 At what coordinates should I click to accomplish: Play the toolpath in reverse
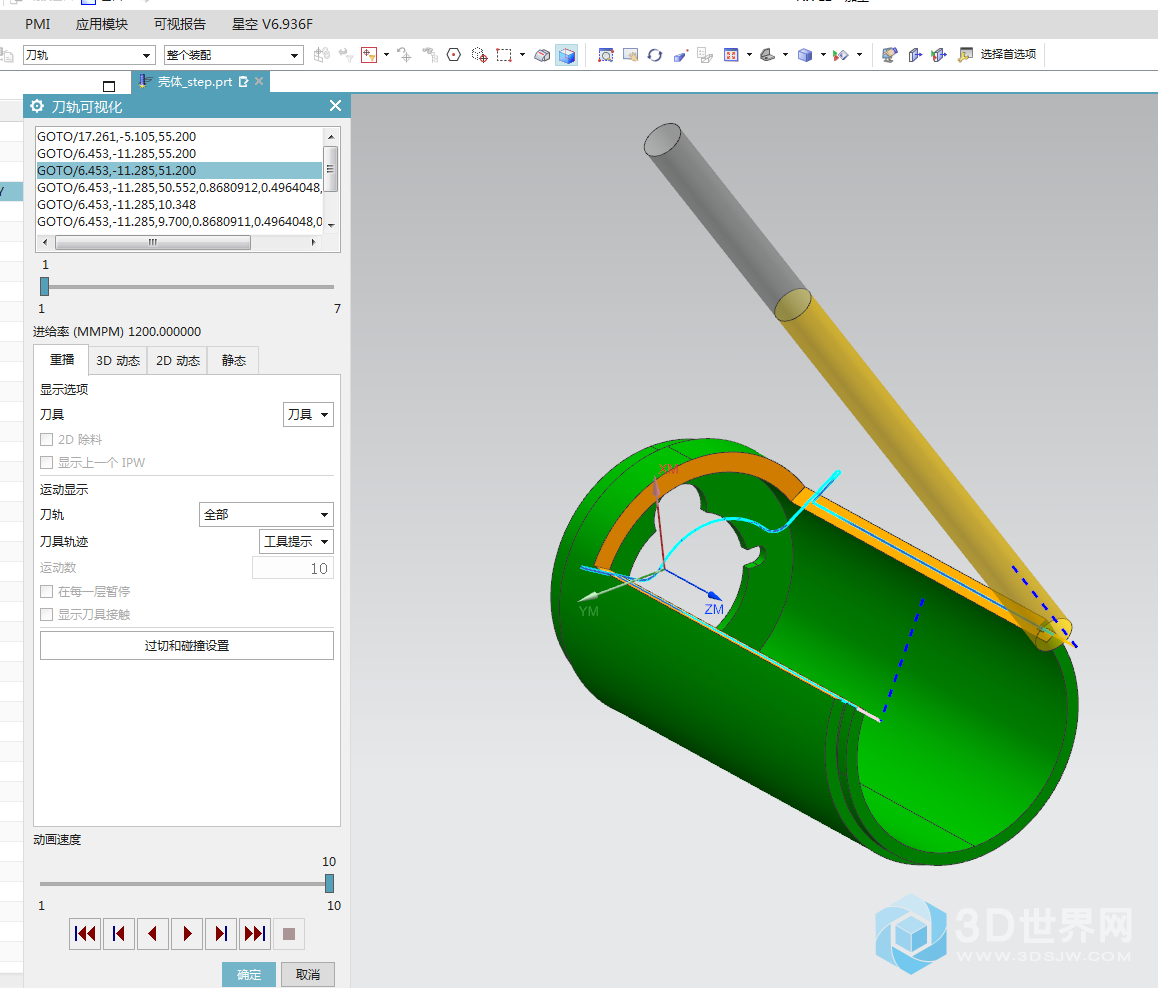click(x=153, y=933)
